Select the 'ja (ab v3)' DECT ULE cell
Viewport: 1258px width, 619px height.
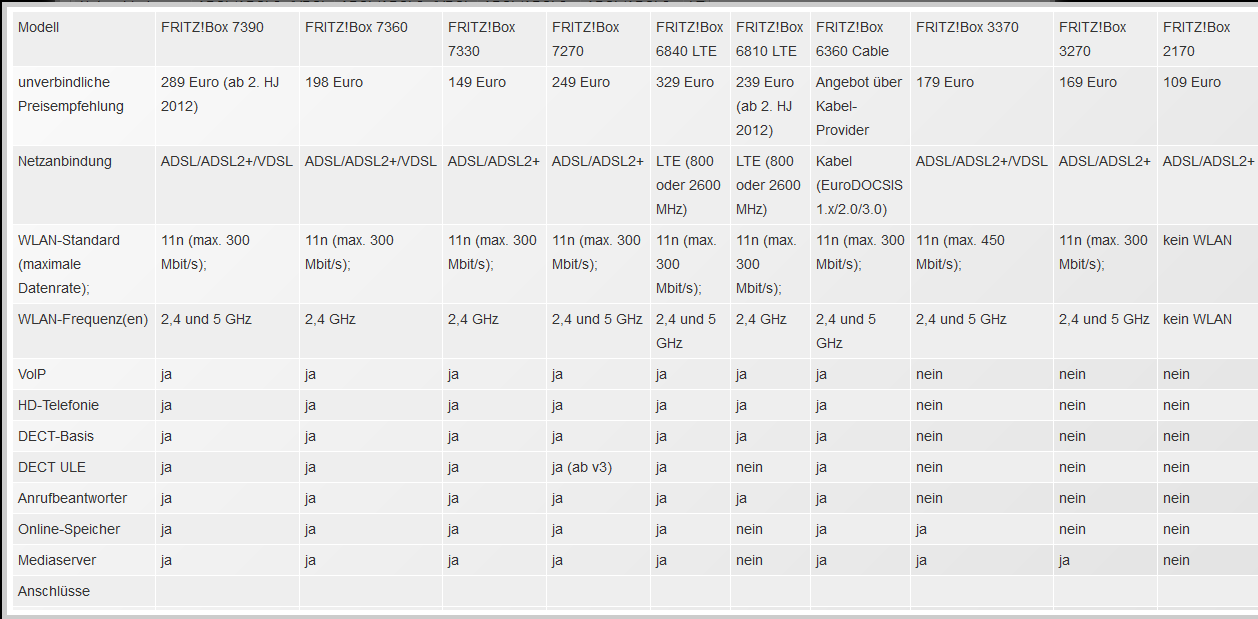coord(582,468)
